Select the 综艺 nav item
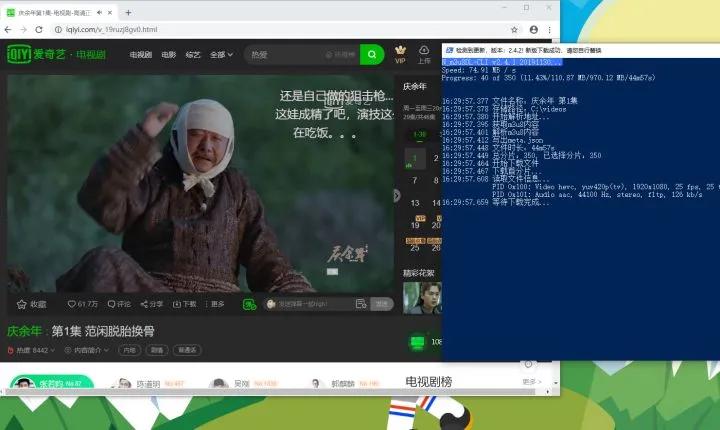Viewport: 720px width, 430px height. click(193, 55)
